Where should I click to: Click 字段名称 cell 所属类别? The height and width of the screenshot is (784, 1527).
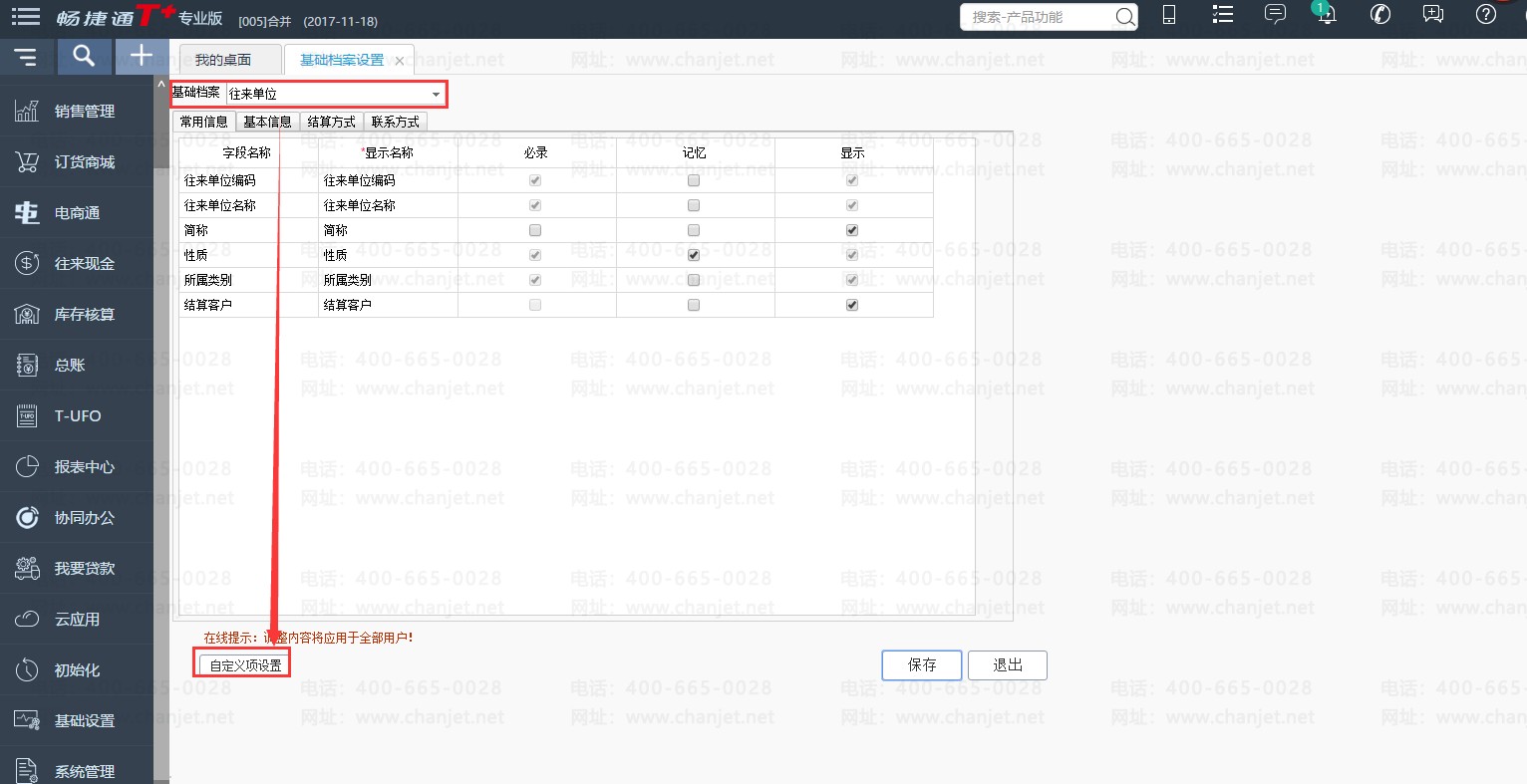coord(248,280)
